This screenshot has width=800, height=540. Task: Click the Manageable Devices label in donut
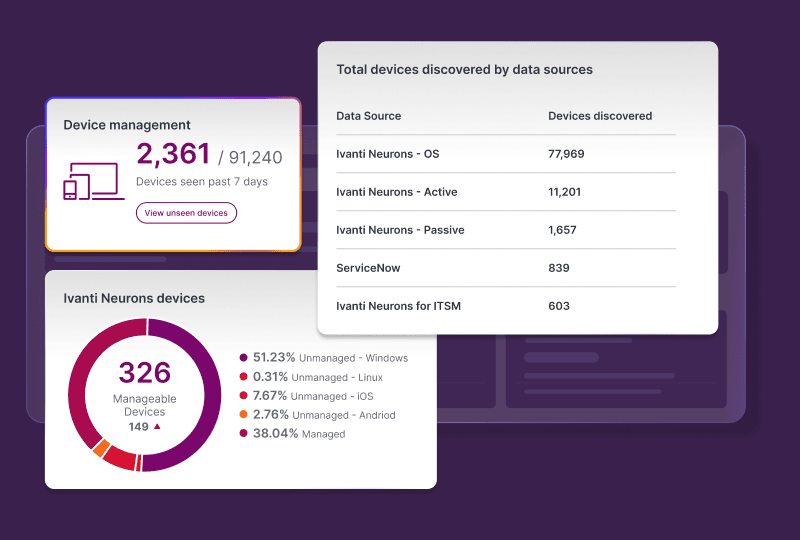tap(145, 405)
